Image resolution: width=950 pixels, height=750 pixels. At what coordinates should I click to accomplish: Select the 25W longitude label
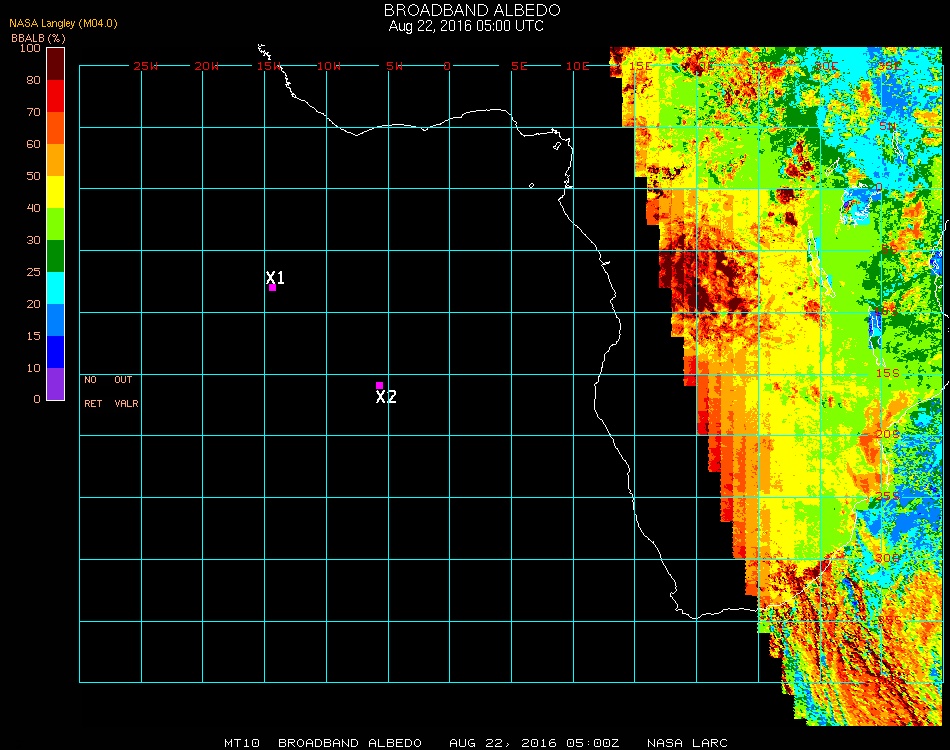(146, 66)
